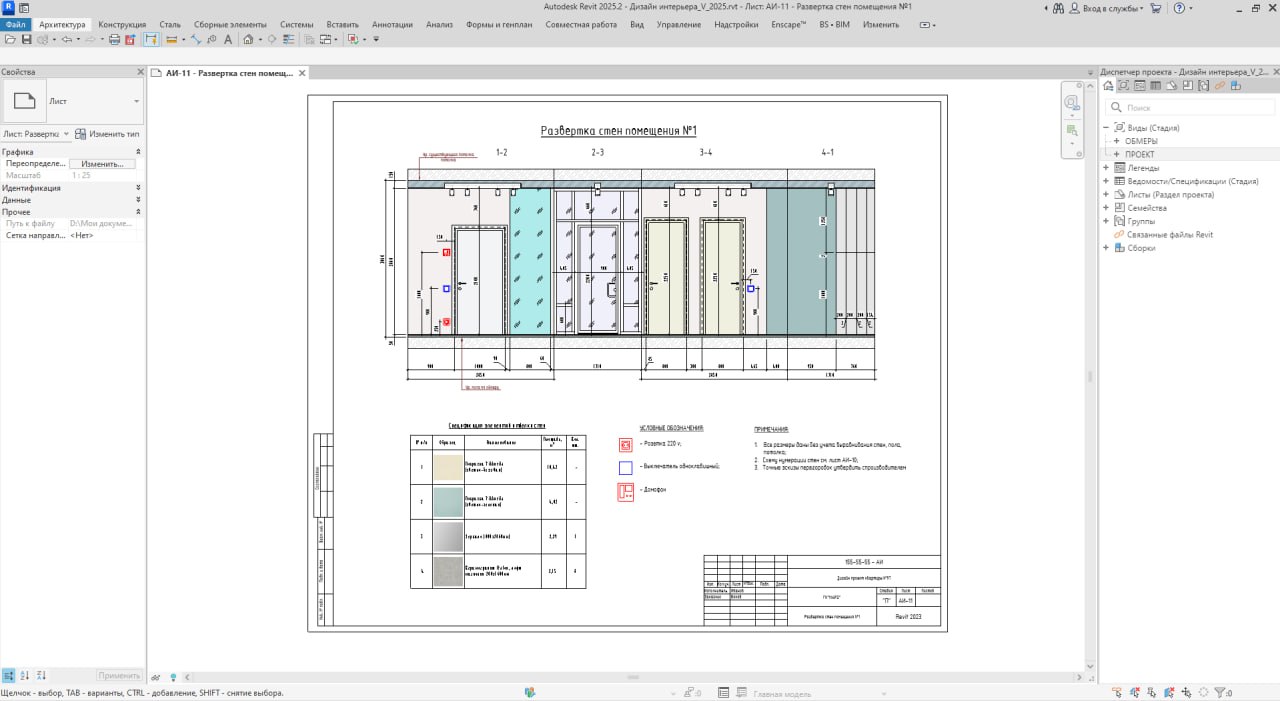Screen dimensions: 1280x701
Task: Click the Zoom region icon on navigation bar
Action: tap(1072, 131)
